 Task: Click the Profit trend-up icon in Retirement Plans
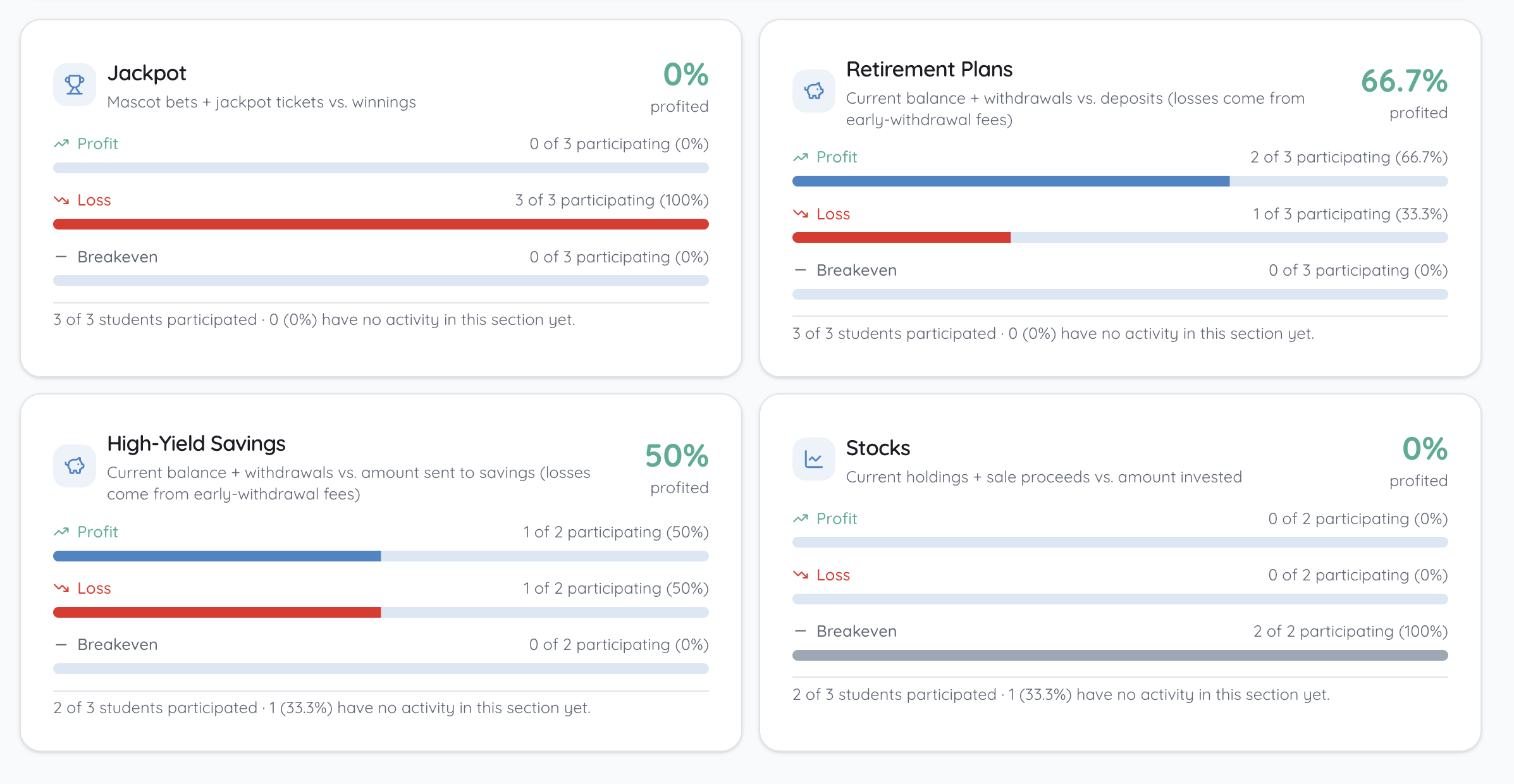pos(801,157)
